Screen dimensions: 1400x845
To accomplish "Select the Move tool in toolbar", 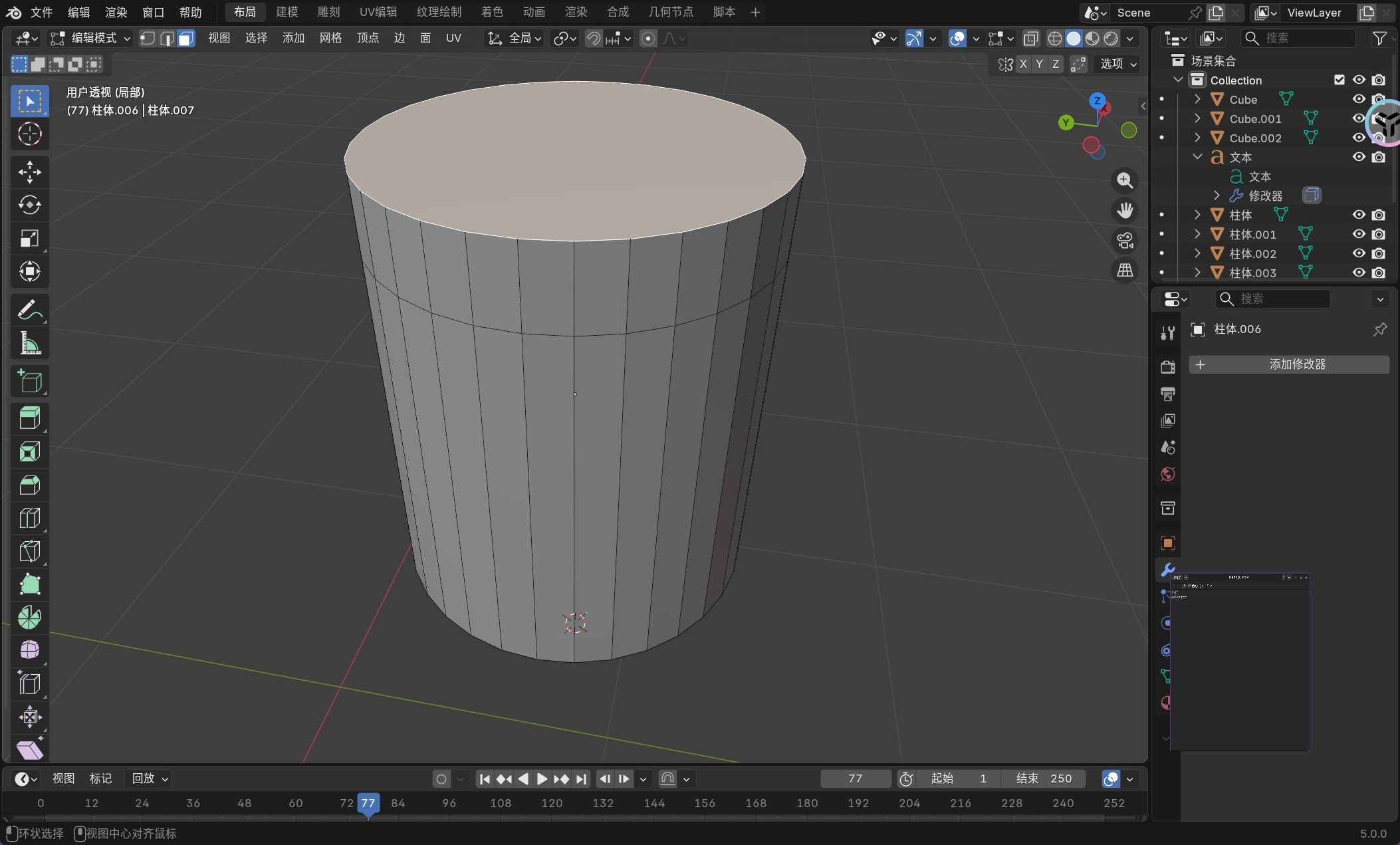I will point(29,172).
